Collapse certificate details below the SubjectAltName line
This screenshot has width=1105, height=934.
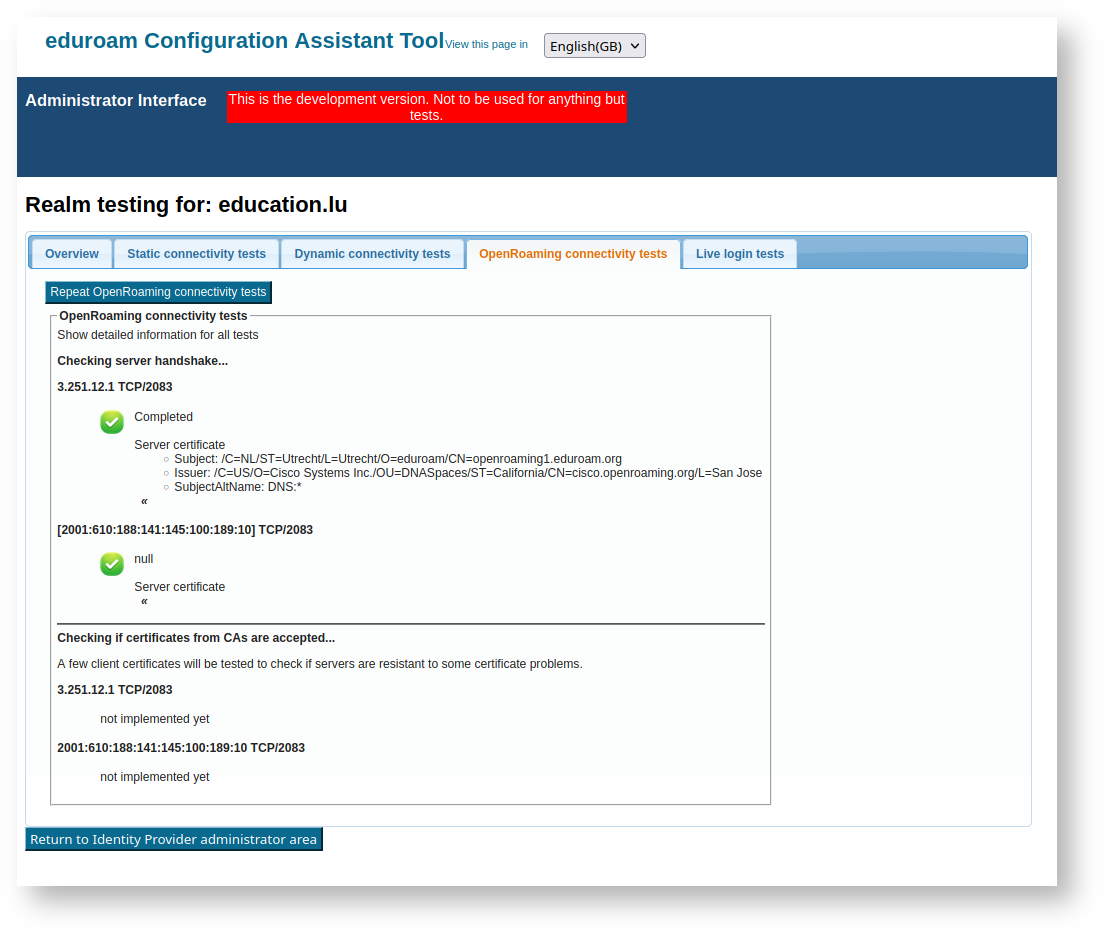coord(144,501)
